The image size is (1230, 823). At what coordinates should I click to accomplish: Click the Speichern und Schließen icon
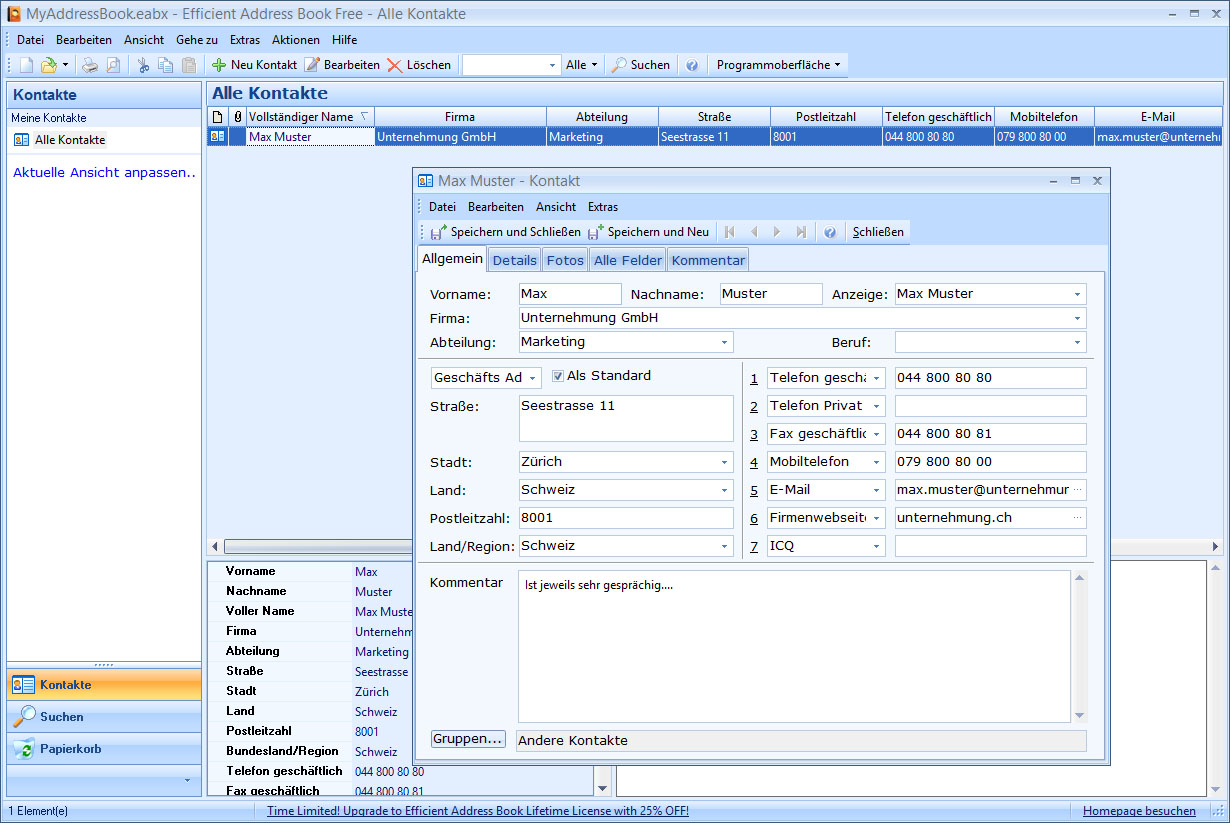pos(438,232)
